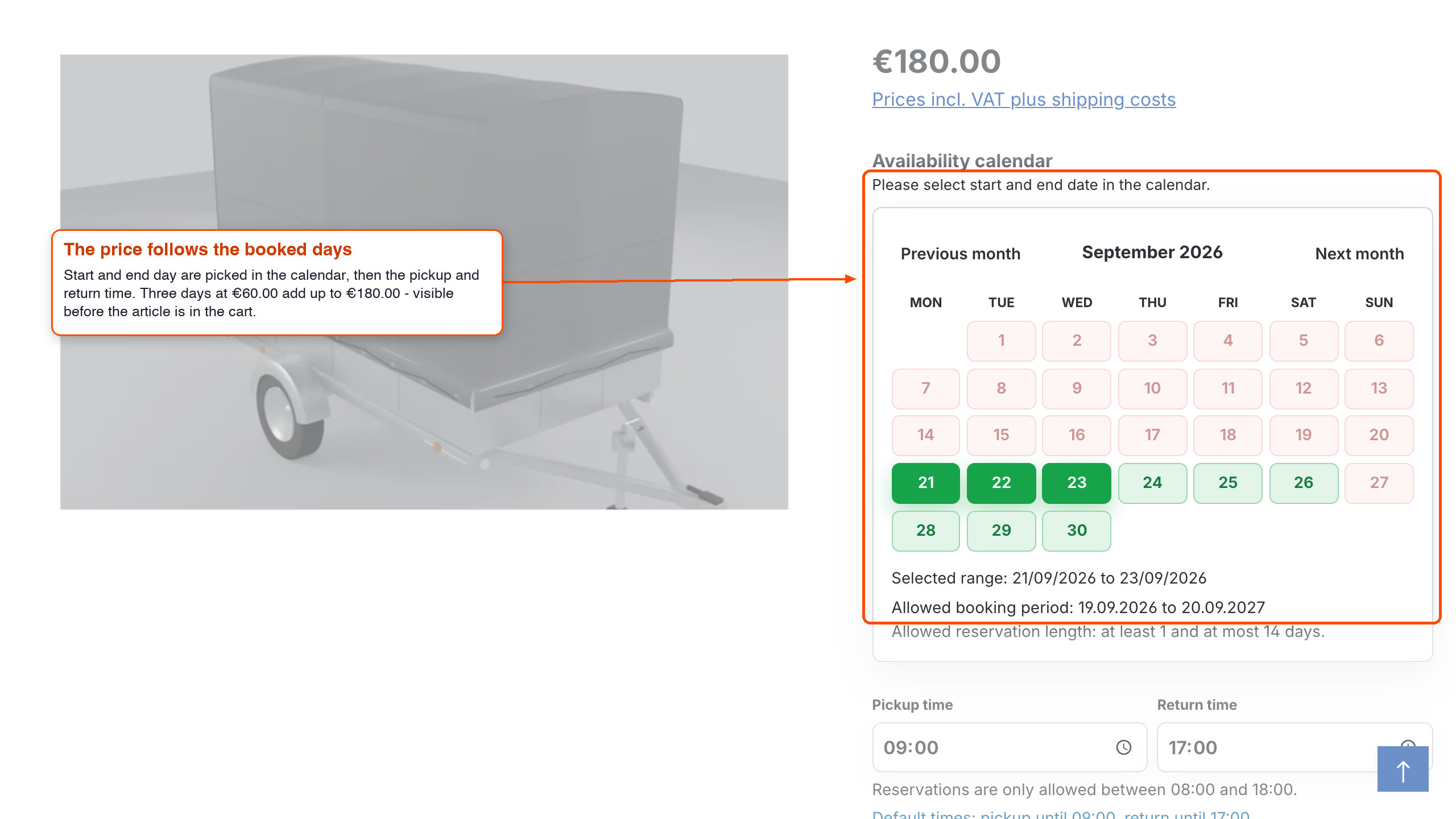Click the Return time input showing 17:00
Image resolution: width=1456 pixels, height=819 pixels.
[1294, 747]
